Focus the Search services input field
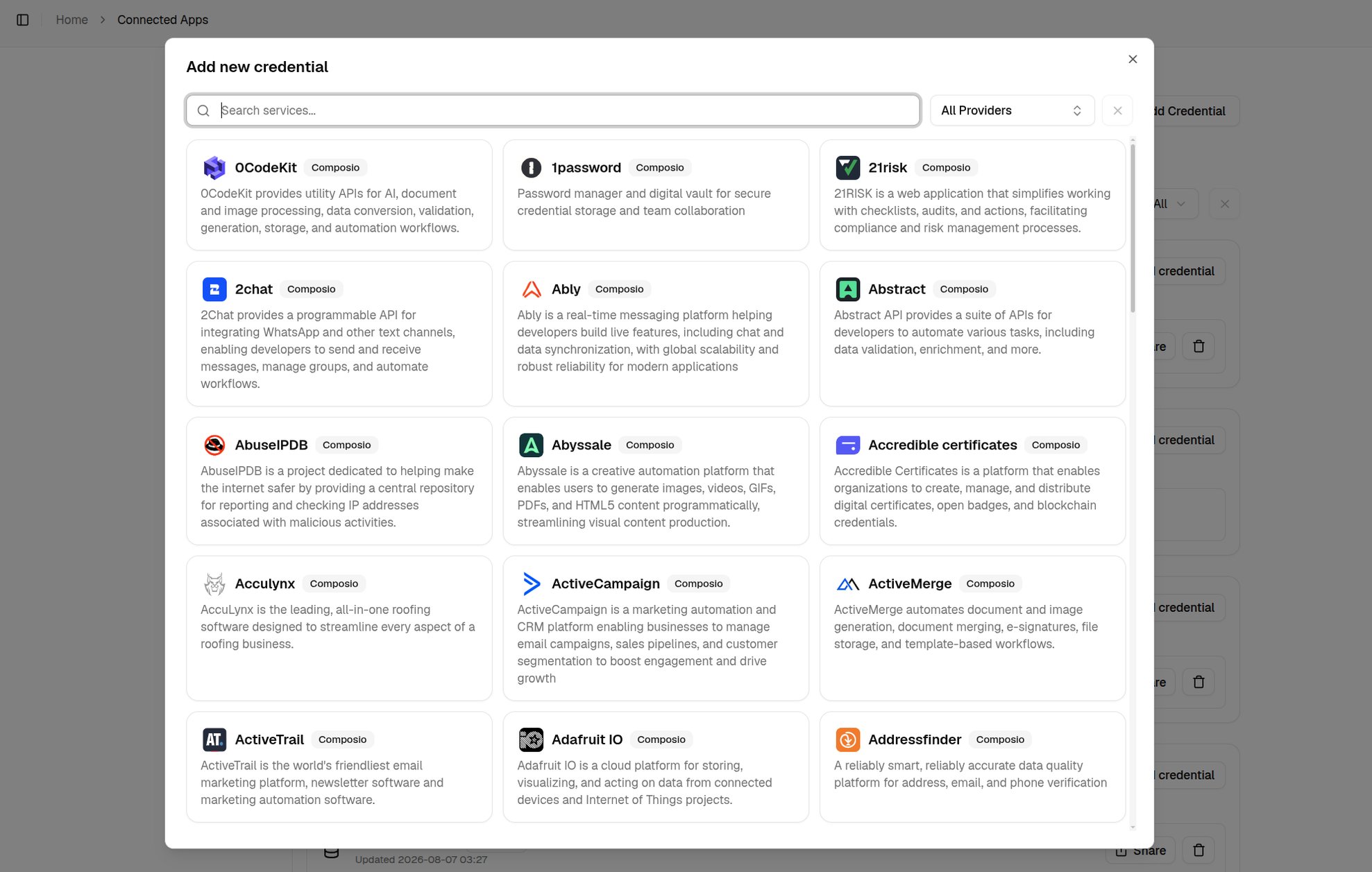Screen dimensions: 1372x872 553,111
